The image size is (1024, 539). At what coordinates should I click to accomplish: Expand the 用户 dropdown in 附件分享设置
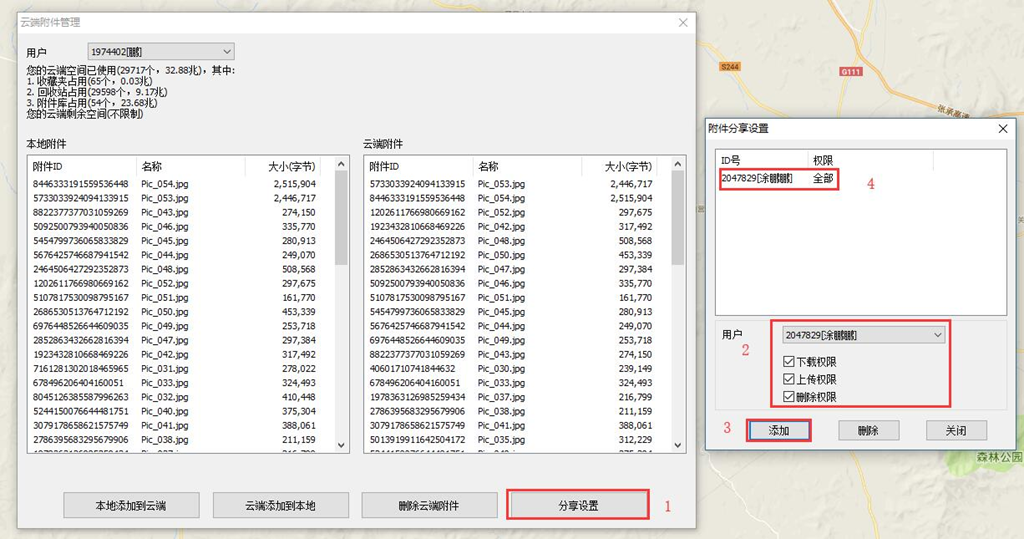[x=863, y=334]
